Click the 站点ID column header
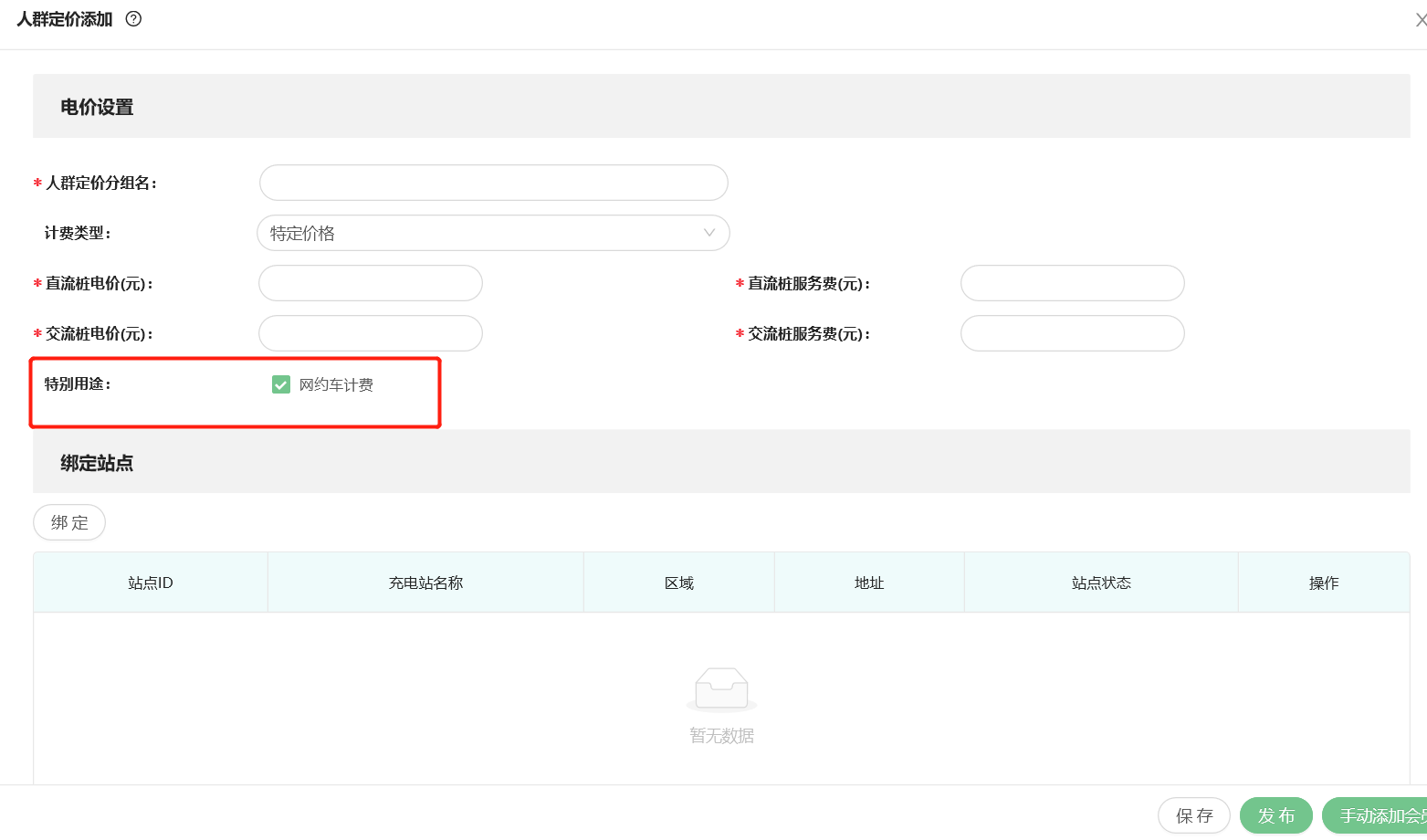The image size is (1427, 840). click(151, 583)
